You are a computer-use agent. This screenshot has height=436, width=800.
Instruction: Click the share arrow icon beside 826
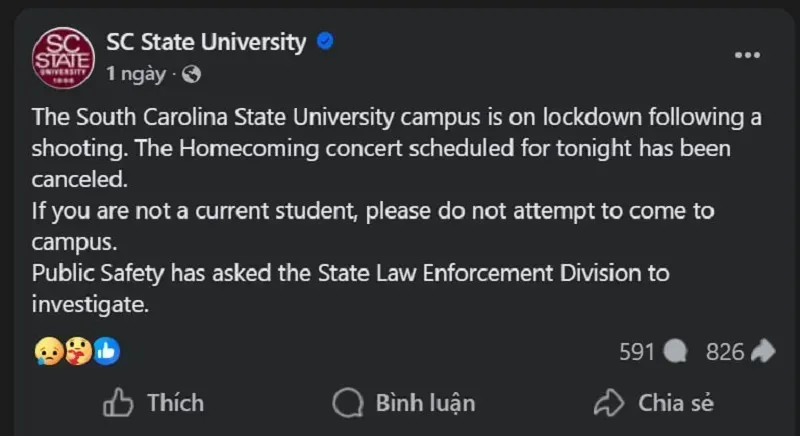click(x=763, y=352)
